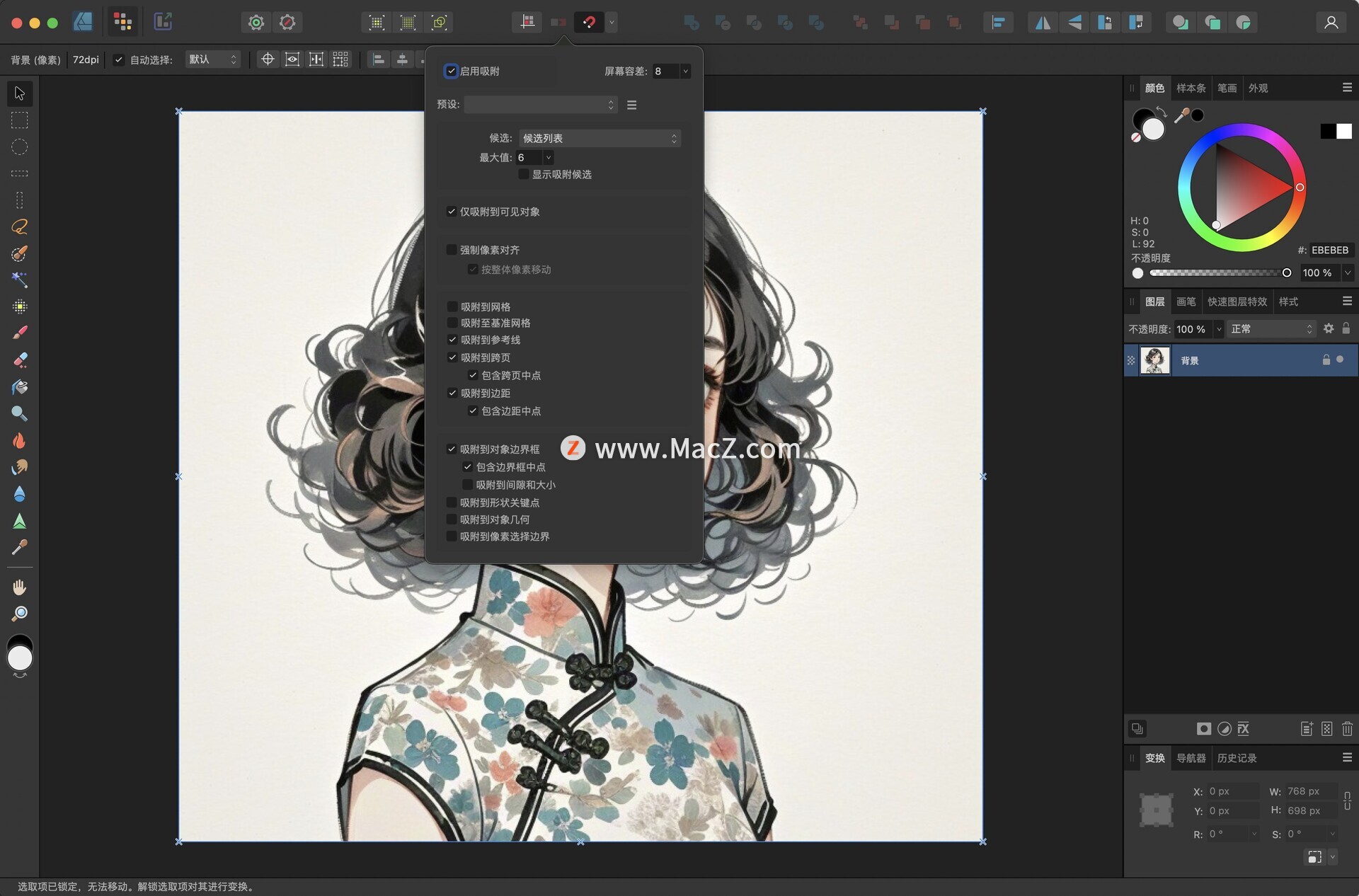Enable 强制像素对齐 checkbox
This screenshot has width=1359, height=896.
click(451, 250)
